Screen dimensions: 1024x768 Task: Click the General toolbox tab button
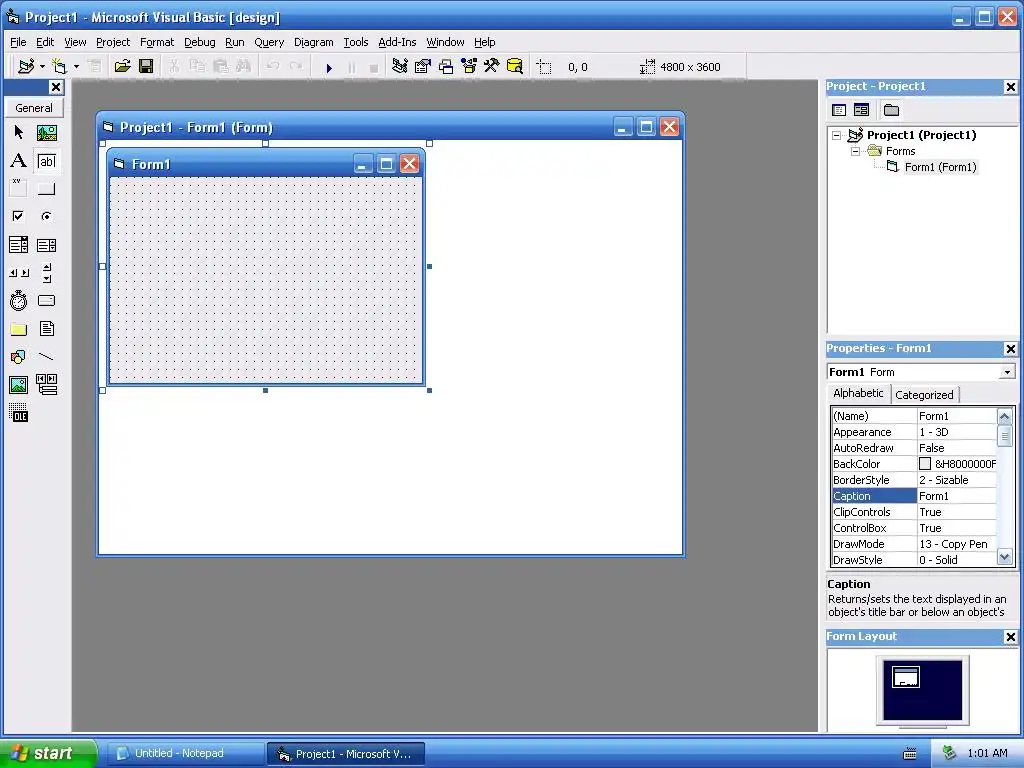(34, 108)
